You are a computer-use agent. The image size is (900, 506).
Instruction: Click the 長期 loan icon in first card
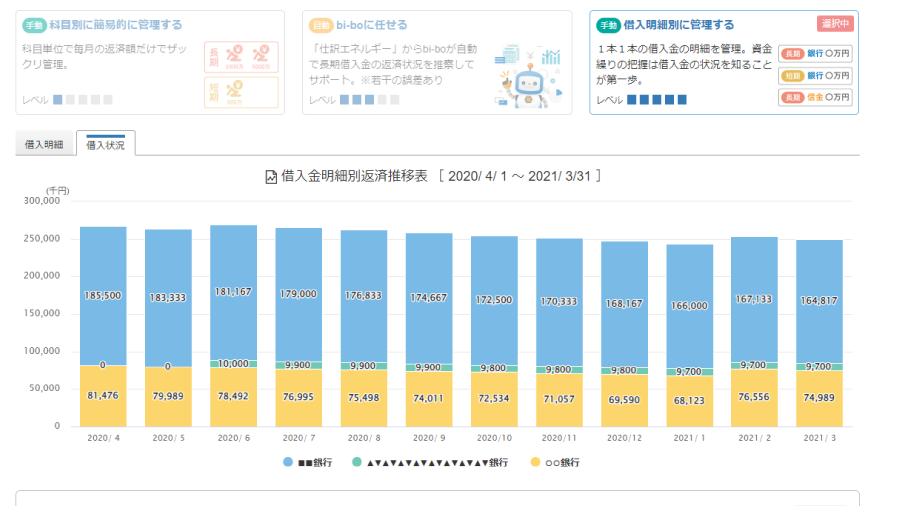[241, 57]
